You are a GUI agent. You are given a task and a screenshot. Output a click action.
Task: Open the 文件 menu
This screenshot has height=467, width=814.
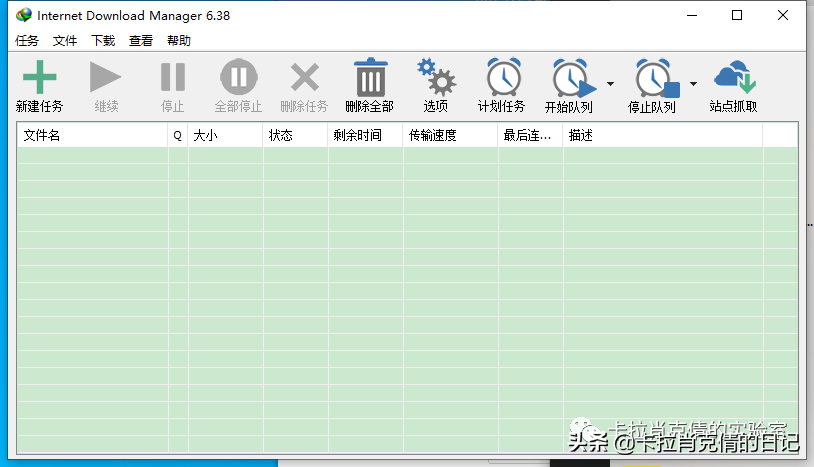coord(65,40)
